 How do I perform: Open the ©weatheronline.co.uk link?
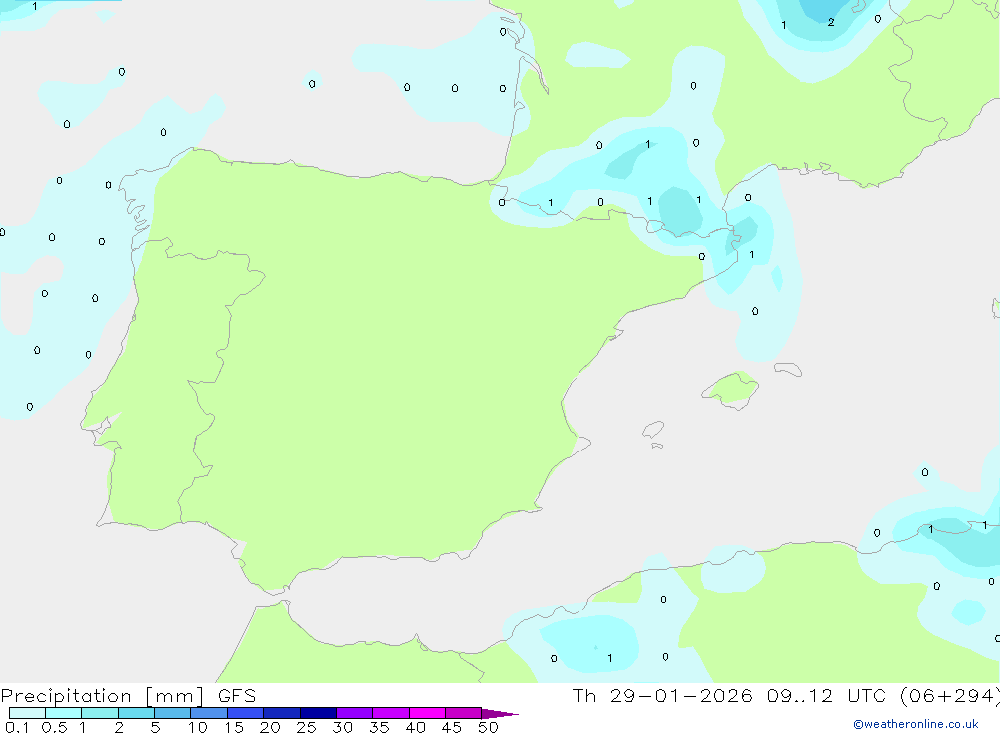point(915,724)
